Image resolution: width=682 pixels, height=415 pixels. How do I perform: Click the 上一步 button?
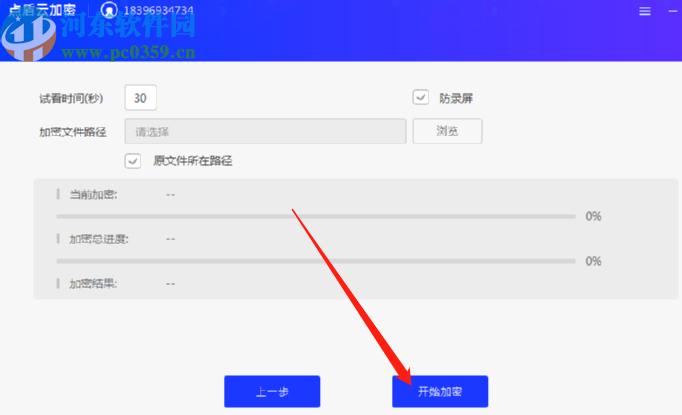coord(272,392)
